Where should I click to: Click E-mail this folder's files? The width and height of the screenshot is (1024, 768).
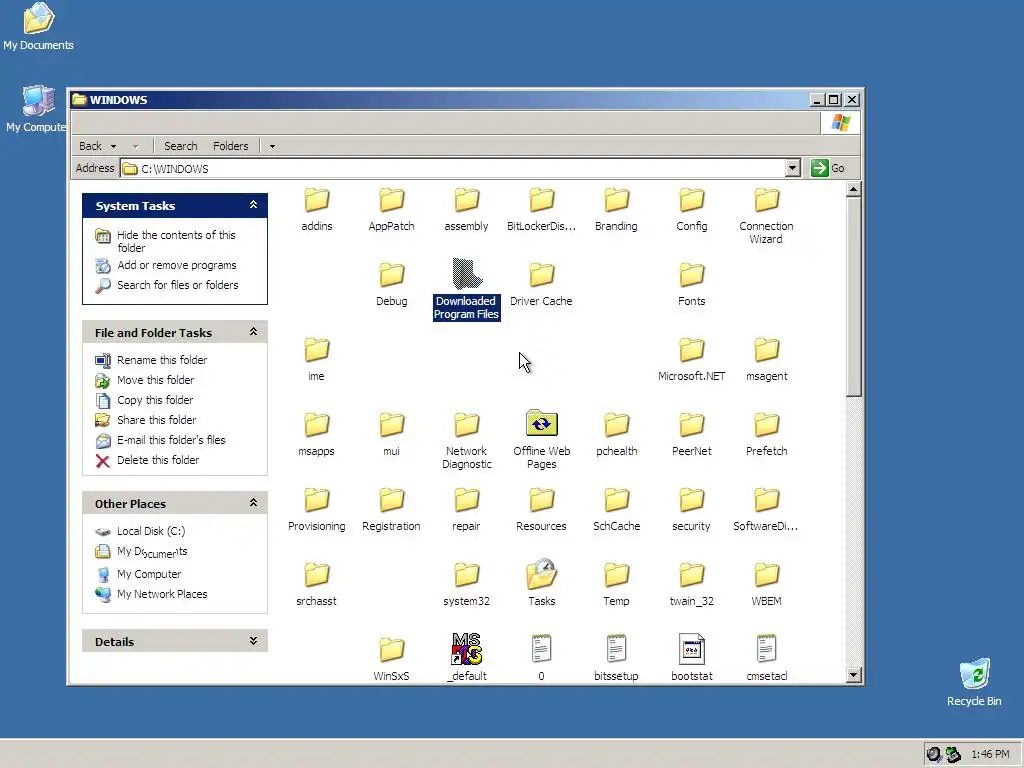coord(171,440)
